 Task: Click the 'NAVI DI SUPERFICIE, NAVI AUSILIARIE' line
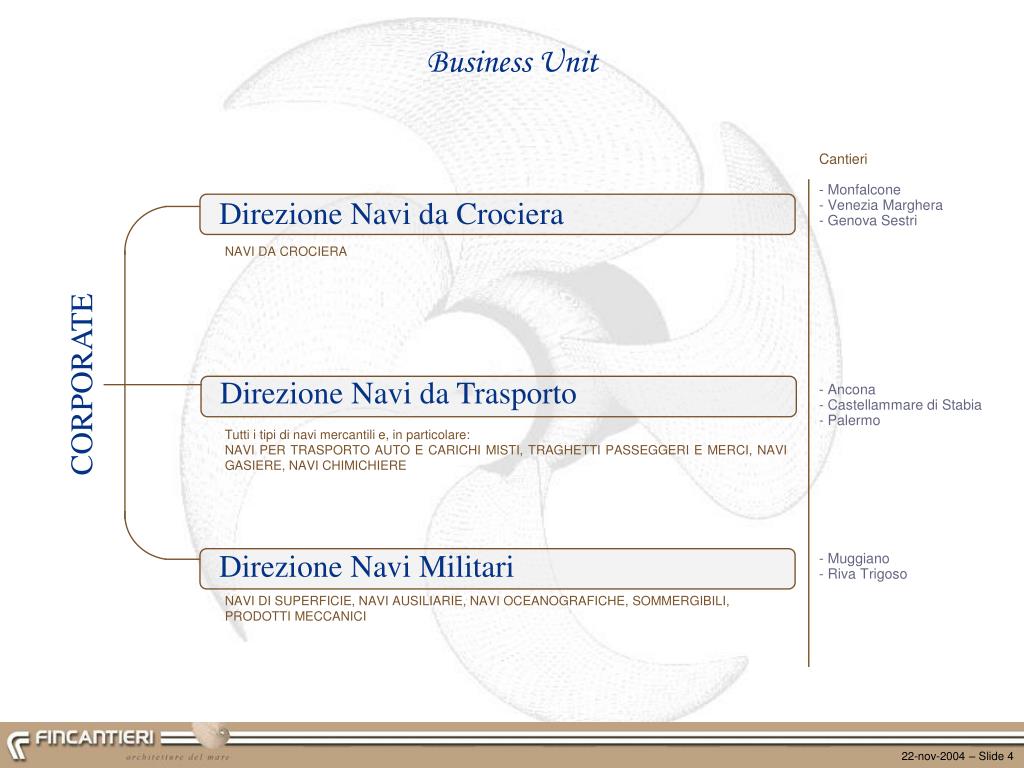477,601
